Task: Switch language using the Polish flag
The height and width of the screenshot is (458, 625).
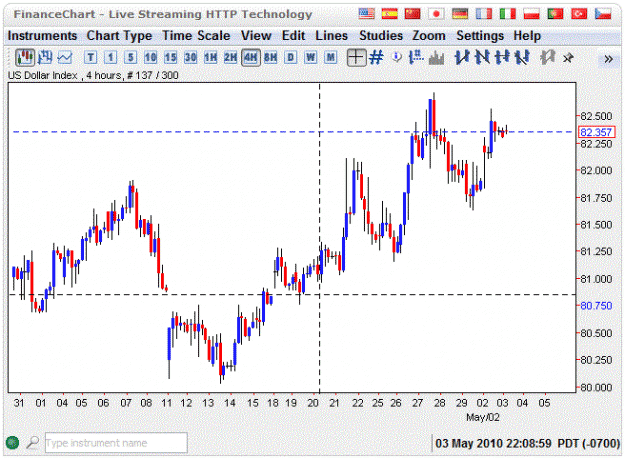Action: pos(531,14)
